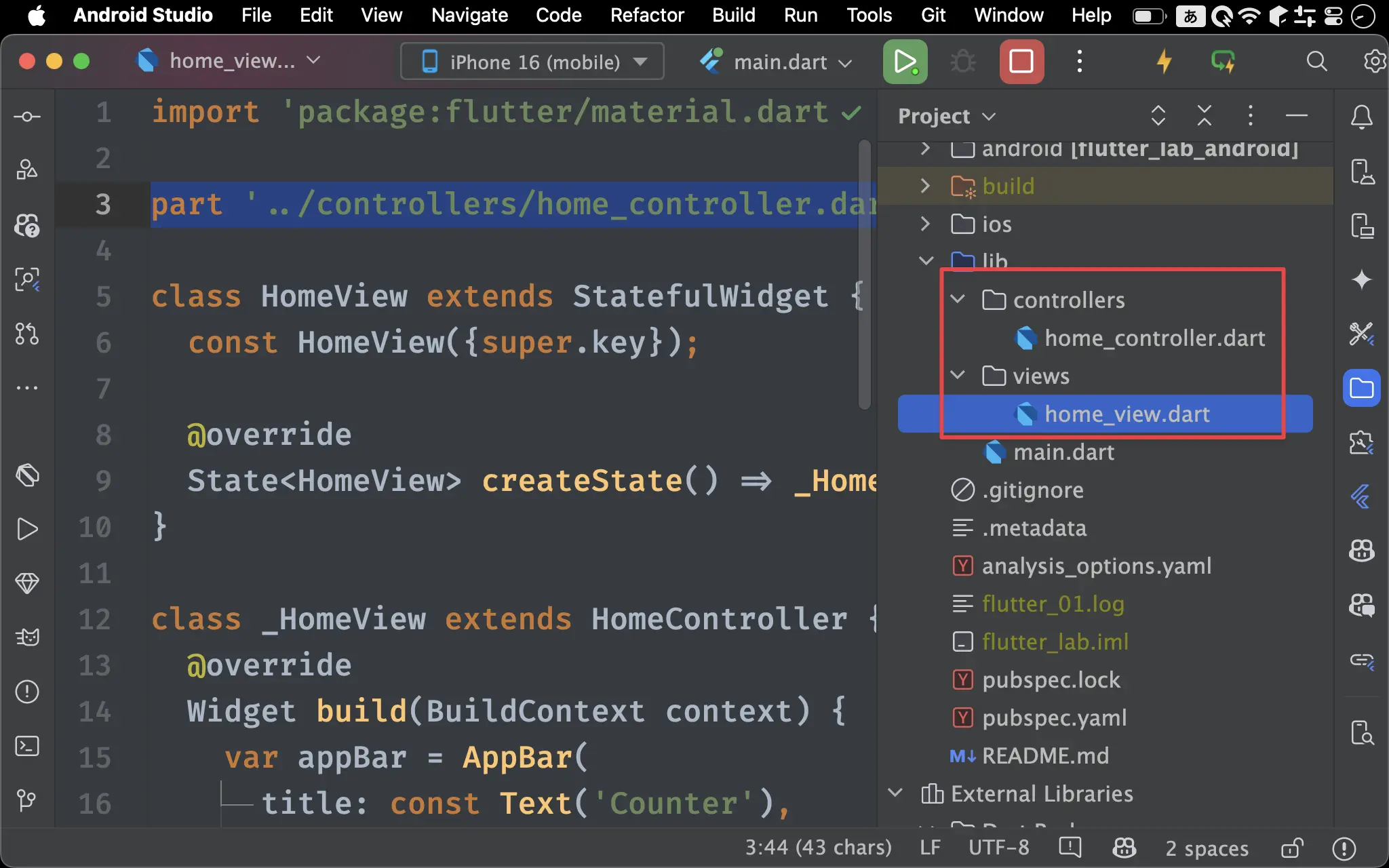Start debugging with the bug icon

pyautogui.click(x=963, y=62)
